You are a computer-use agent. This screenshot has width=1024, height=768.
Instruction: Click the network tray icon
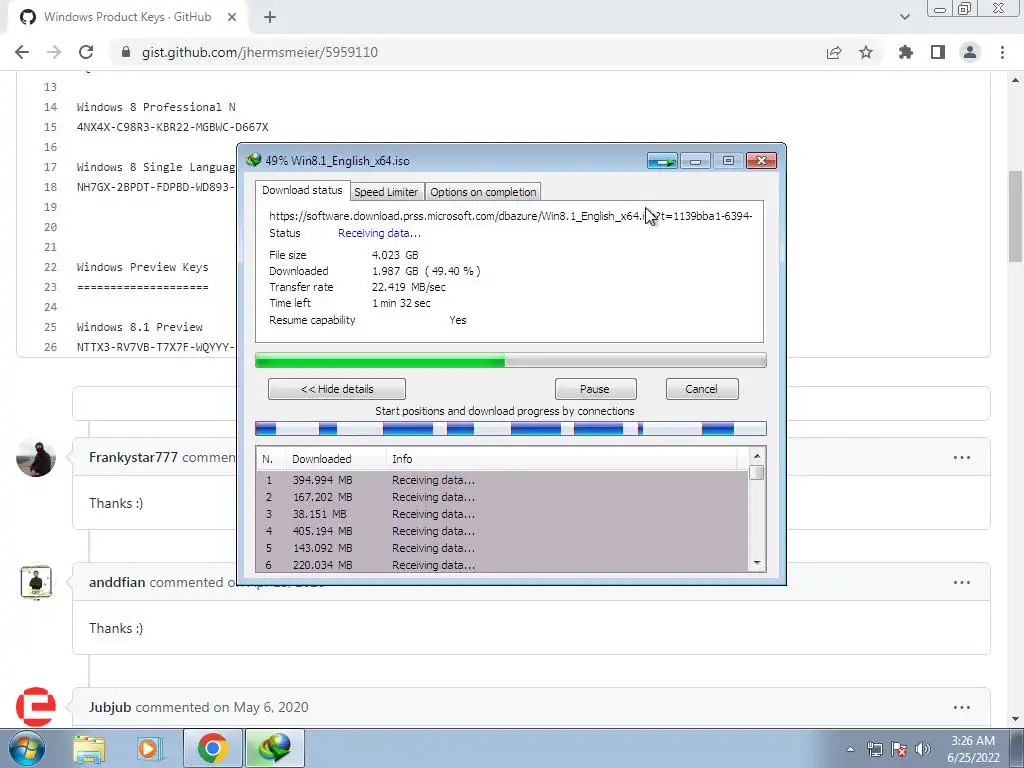pyautogui.click(x=874, y=749)
